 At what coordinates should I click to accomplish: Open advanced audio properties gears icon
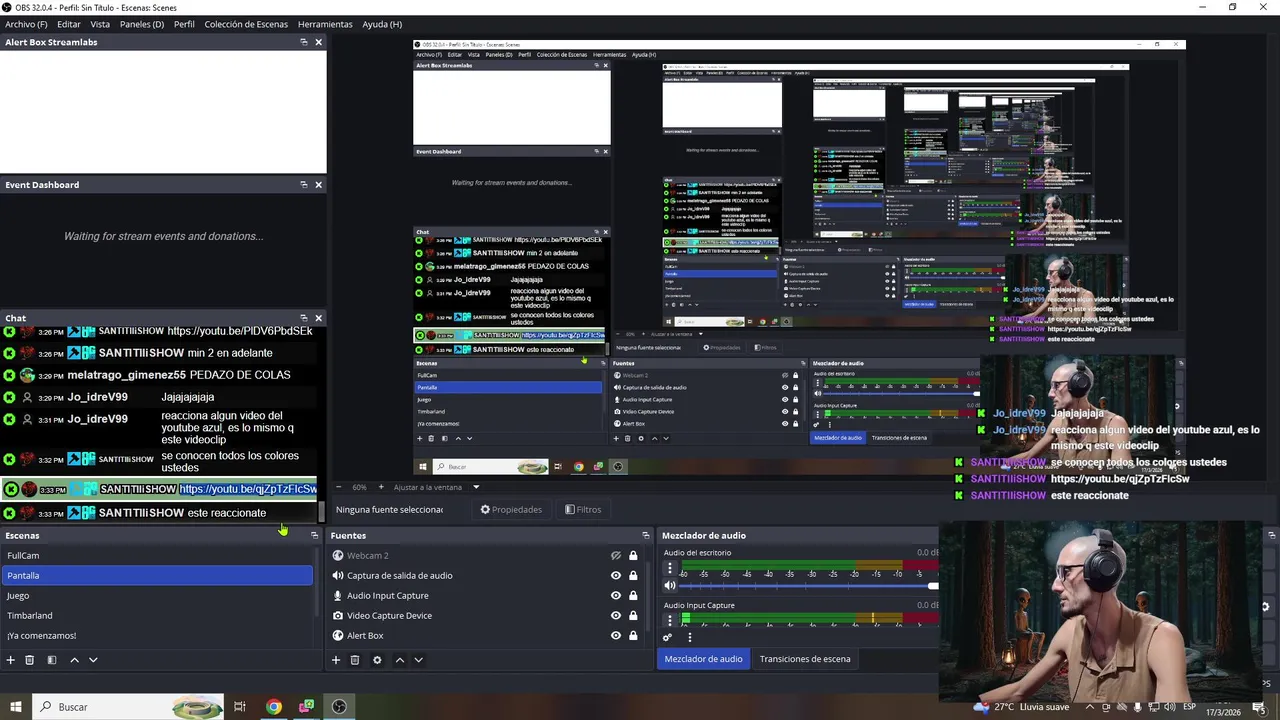668,637
